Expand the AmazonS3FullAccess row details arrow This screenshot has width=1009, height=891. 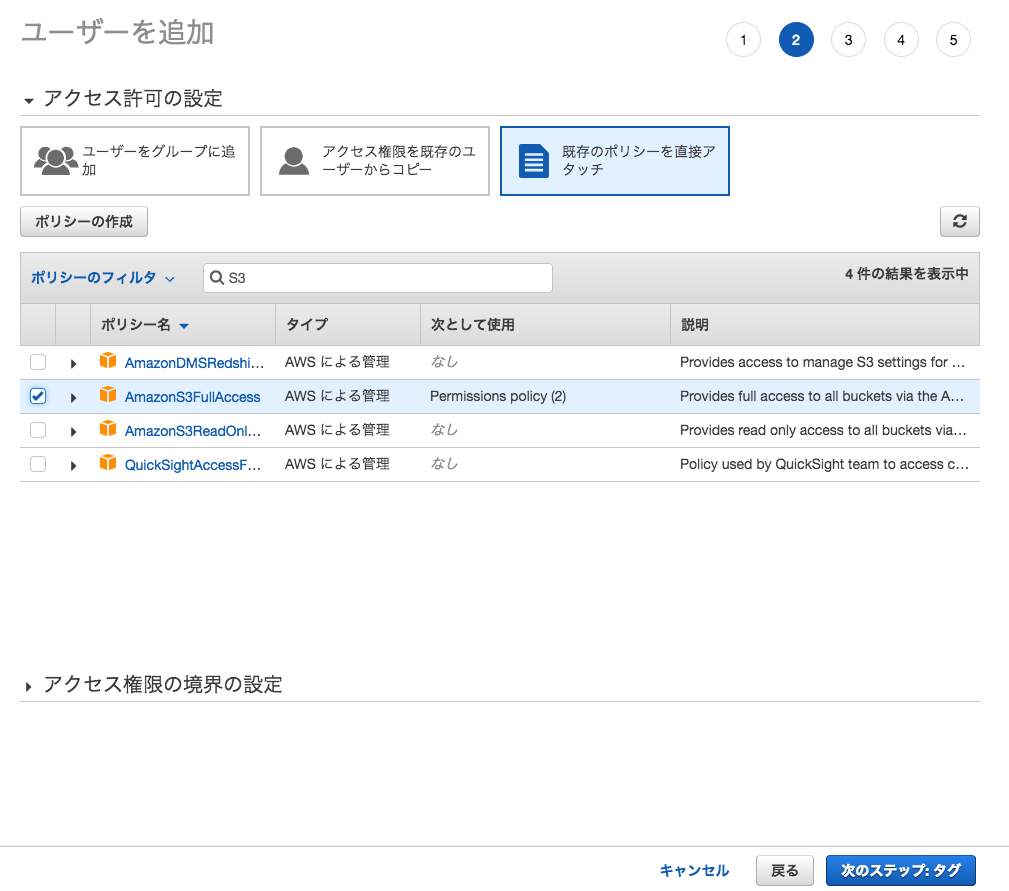[x=72, y=396]
